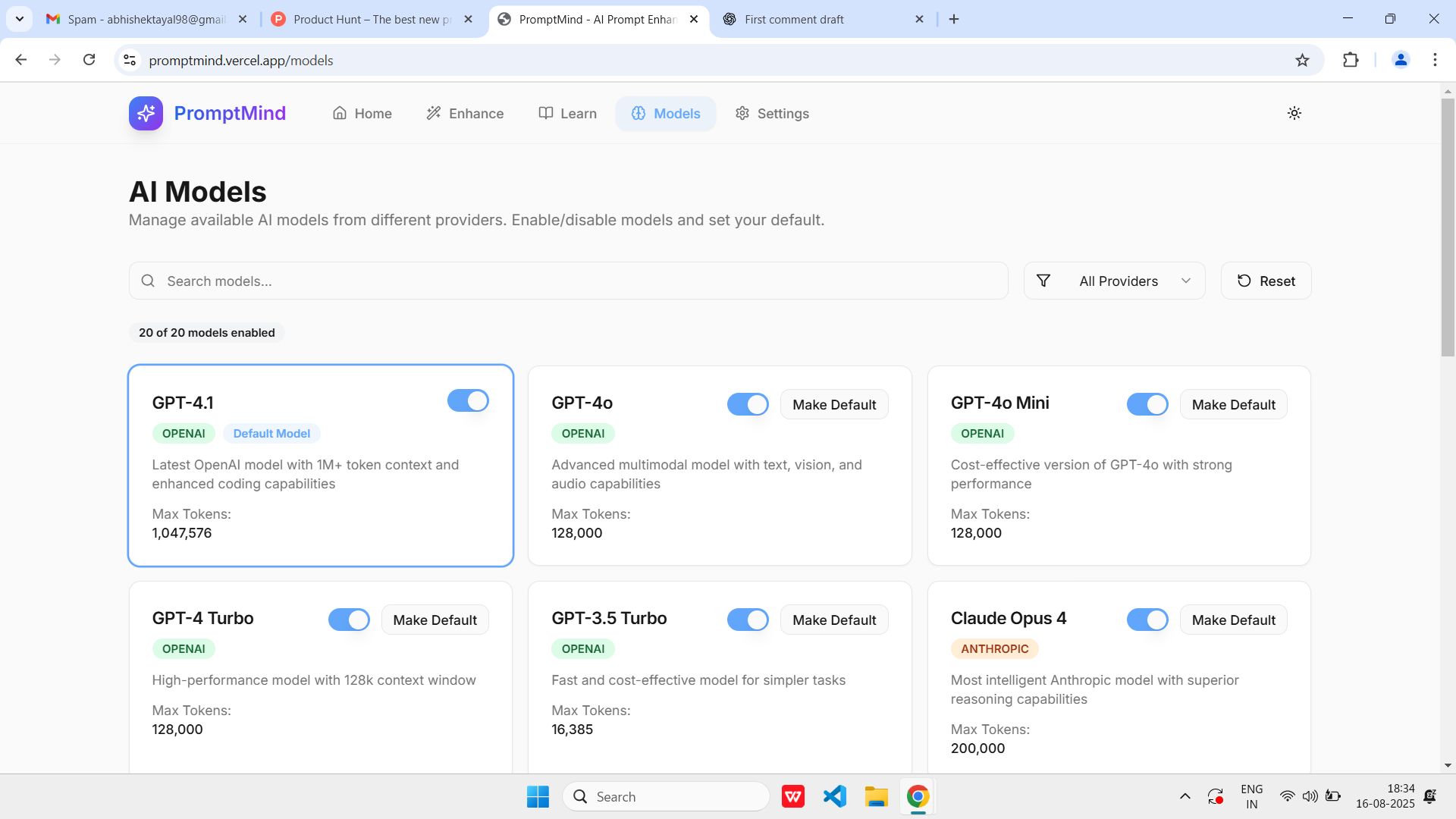This screenshot has width=1456, height=819.
Task: Open the browser extensions puzzle icon
Action: pos(1351,60)
